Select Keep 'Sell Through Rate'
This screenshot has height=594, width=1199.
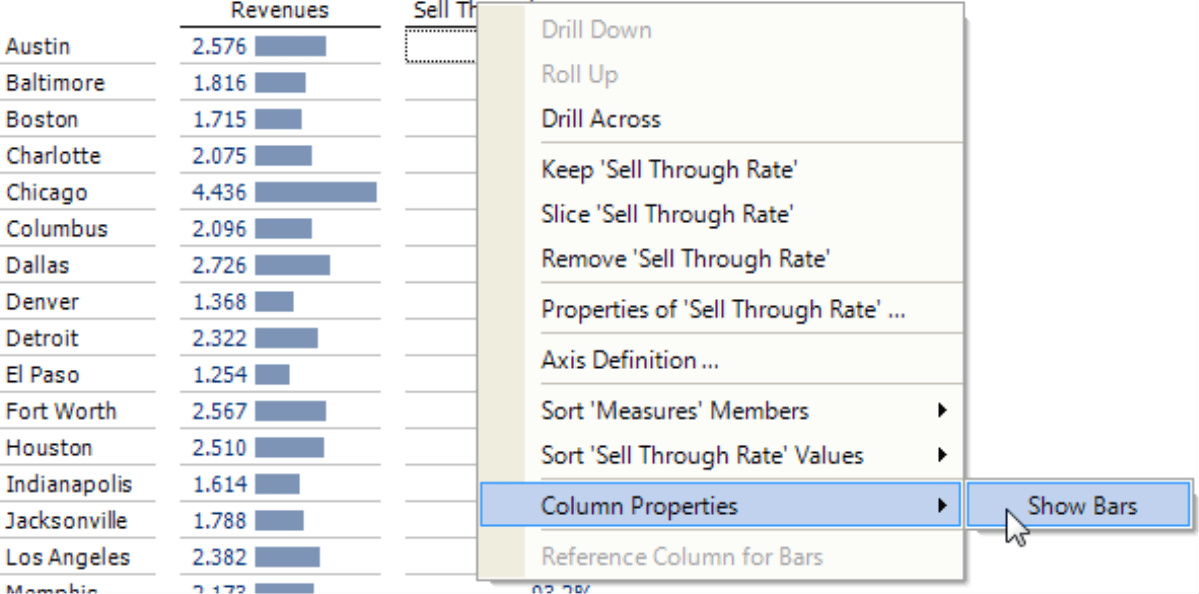670,169
